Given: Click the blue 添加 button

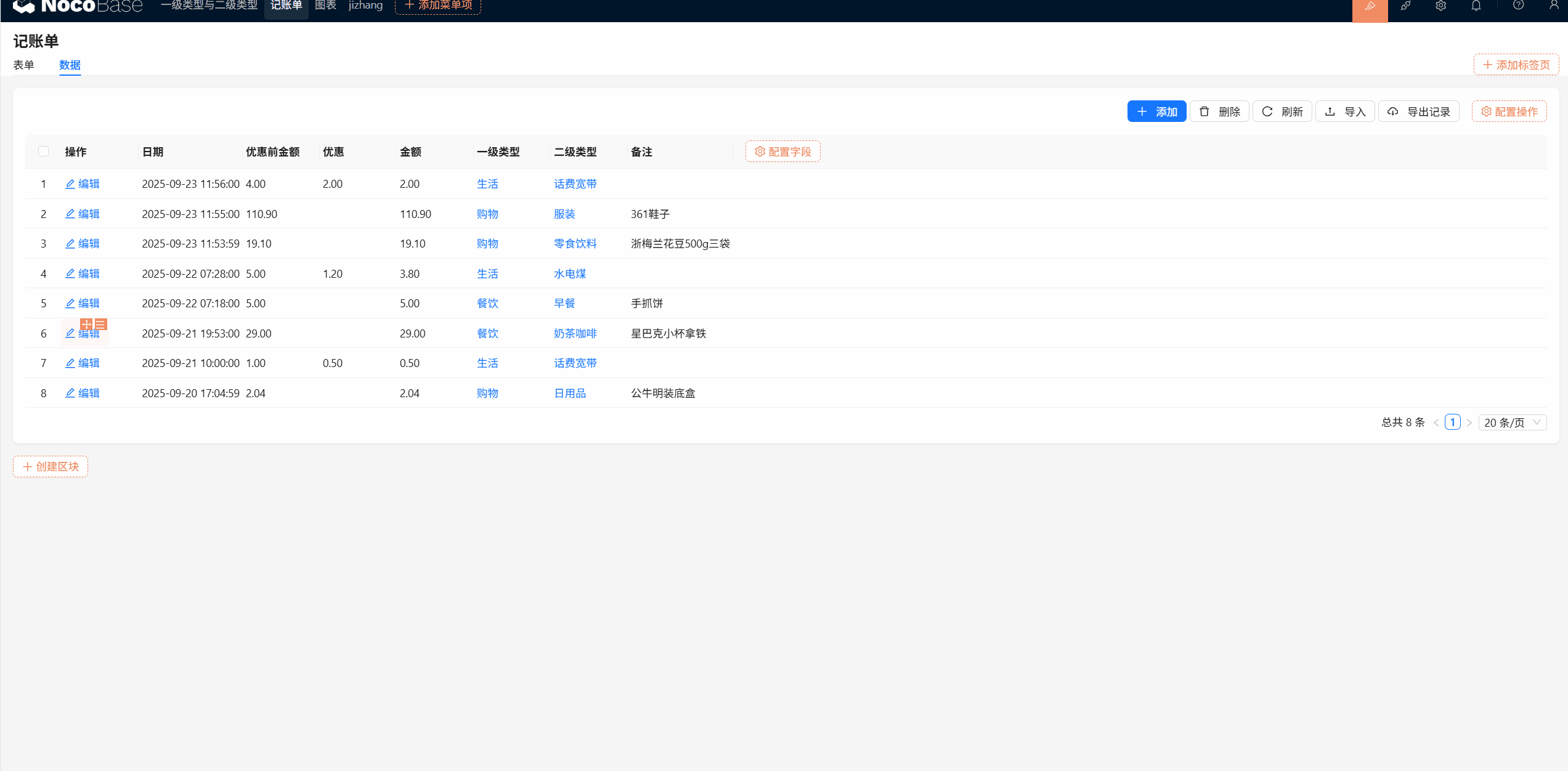Looking at the screenshot, I should [1156, 111].
